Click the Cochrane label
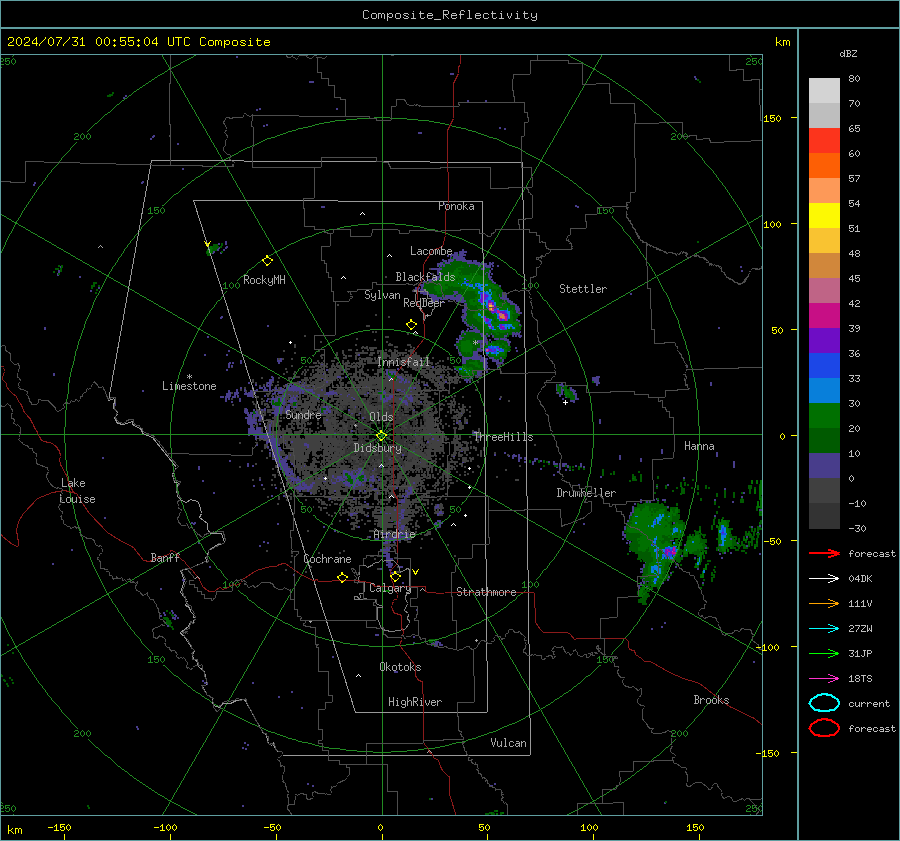Viewport: 900px width, 841px height. pos(327,559)
